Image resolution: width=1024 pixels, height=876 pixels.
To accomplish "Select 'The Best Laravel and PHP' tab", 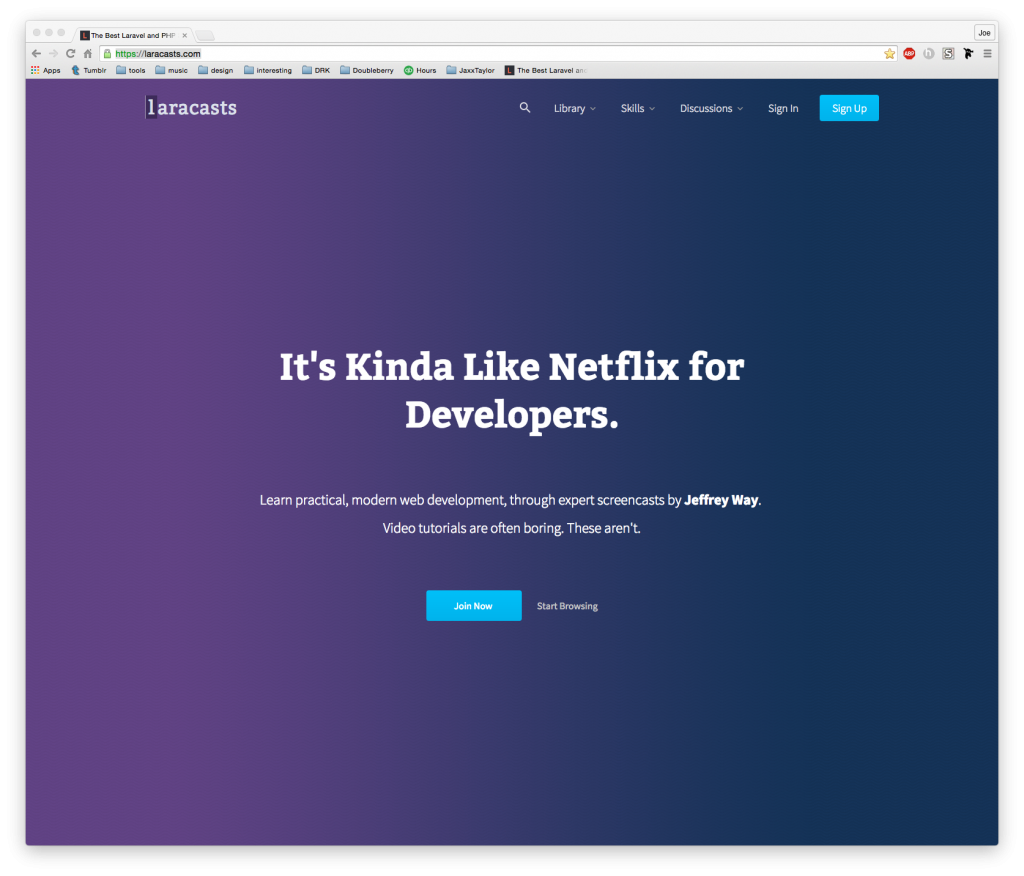I will coord(133,35).
